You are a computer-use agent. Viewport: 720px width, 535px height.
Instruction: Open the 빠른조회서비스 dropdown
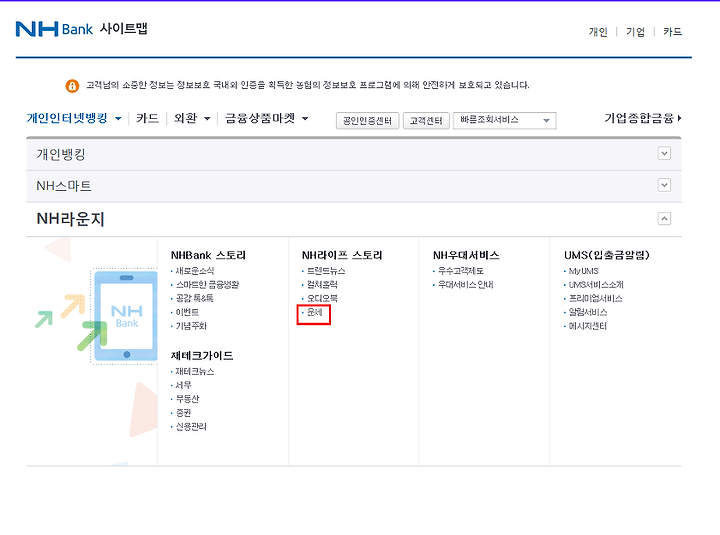point(504,120)
